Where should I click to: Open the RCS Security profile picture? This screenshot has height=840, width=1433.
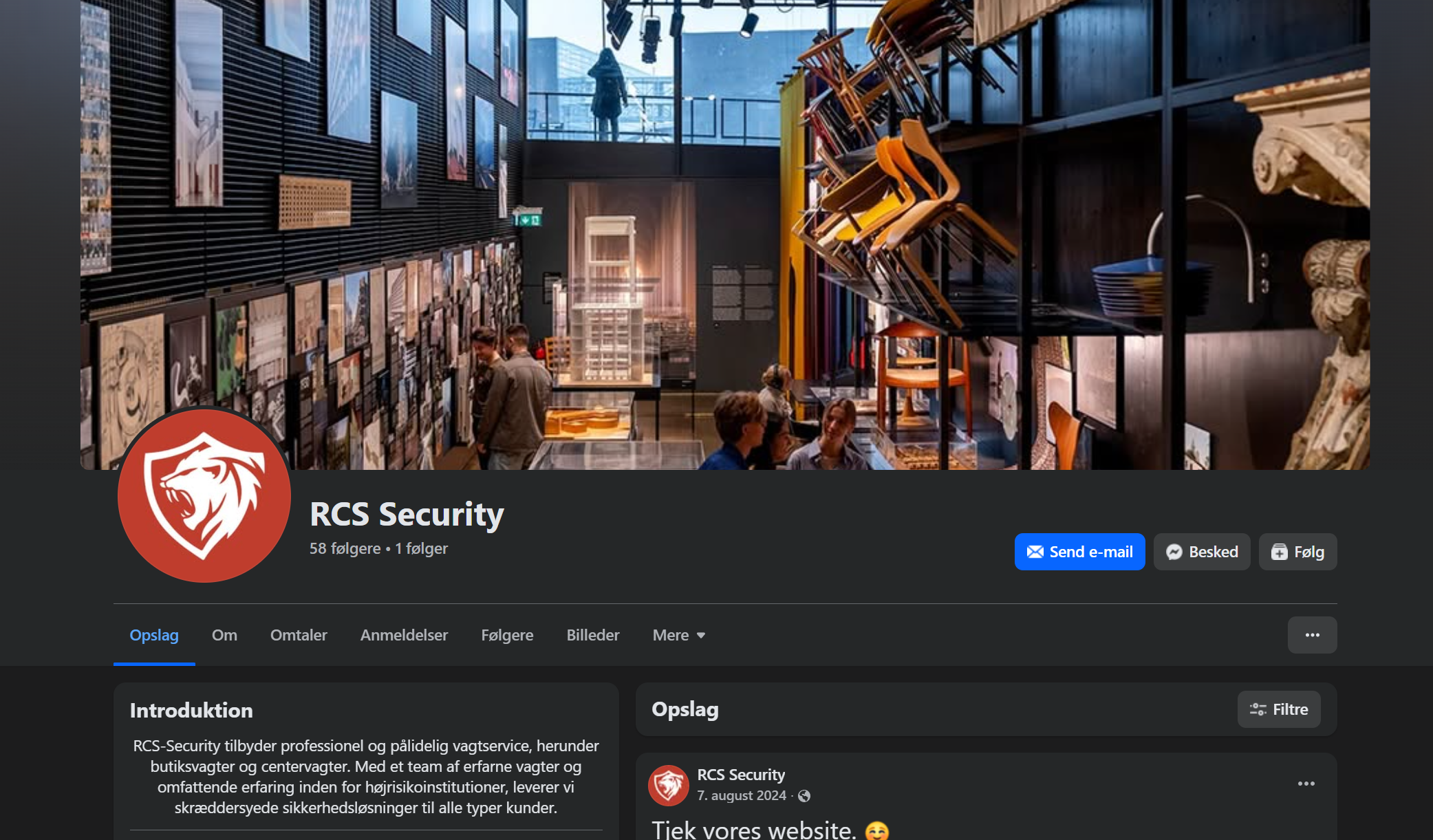coord(204,495)
